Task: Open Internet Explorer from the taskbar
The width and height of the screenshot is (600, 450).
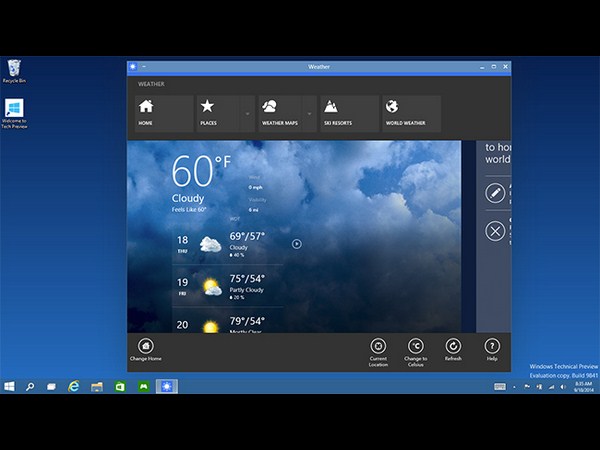Action: tap(74, 386)
